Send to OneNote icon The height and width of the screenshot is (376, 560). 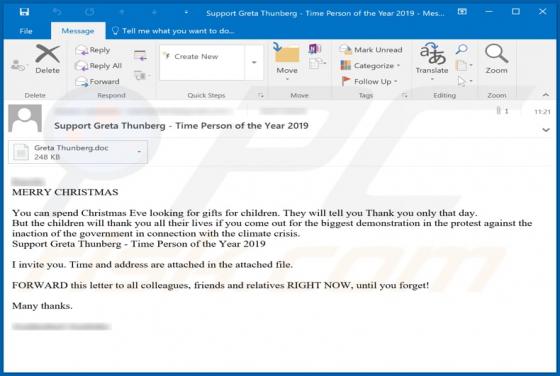(315, 49)
